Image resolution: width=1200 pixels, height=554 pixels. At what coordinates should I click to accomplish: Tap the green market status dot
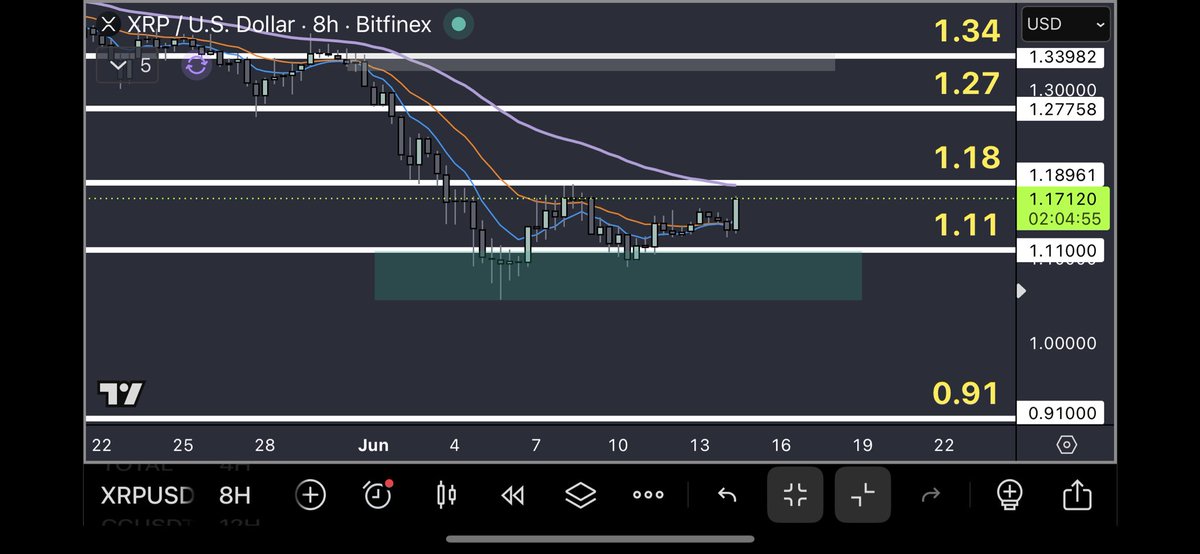[458, 24]
